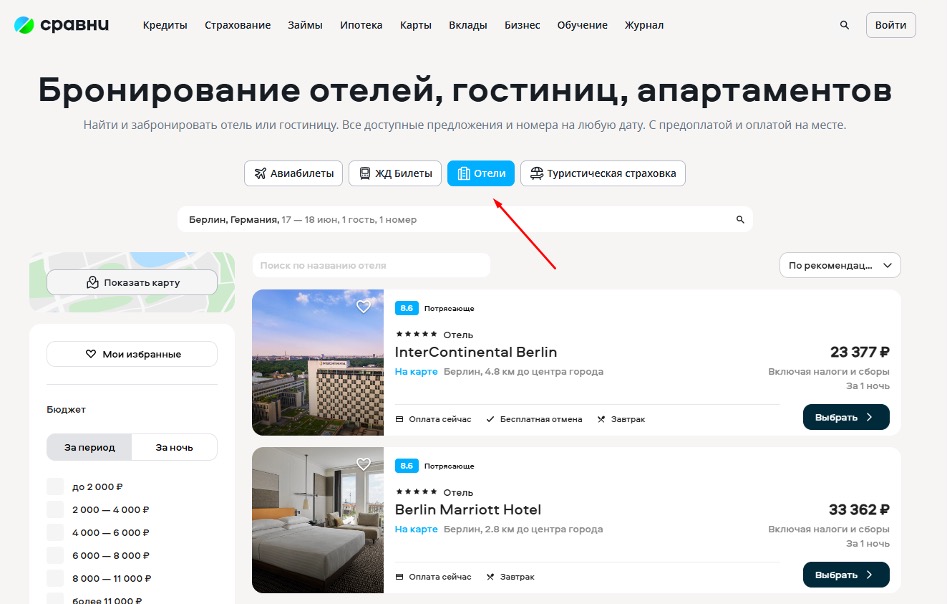Open Мои избранные favorites list

tap(132, 354)
